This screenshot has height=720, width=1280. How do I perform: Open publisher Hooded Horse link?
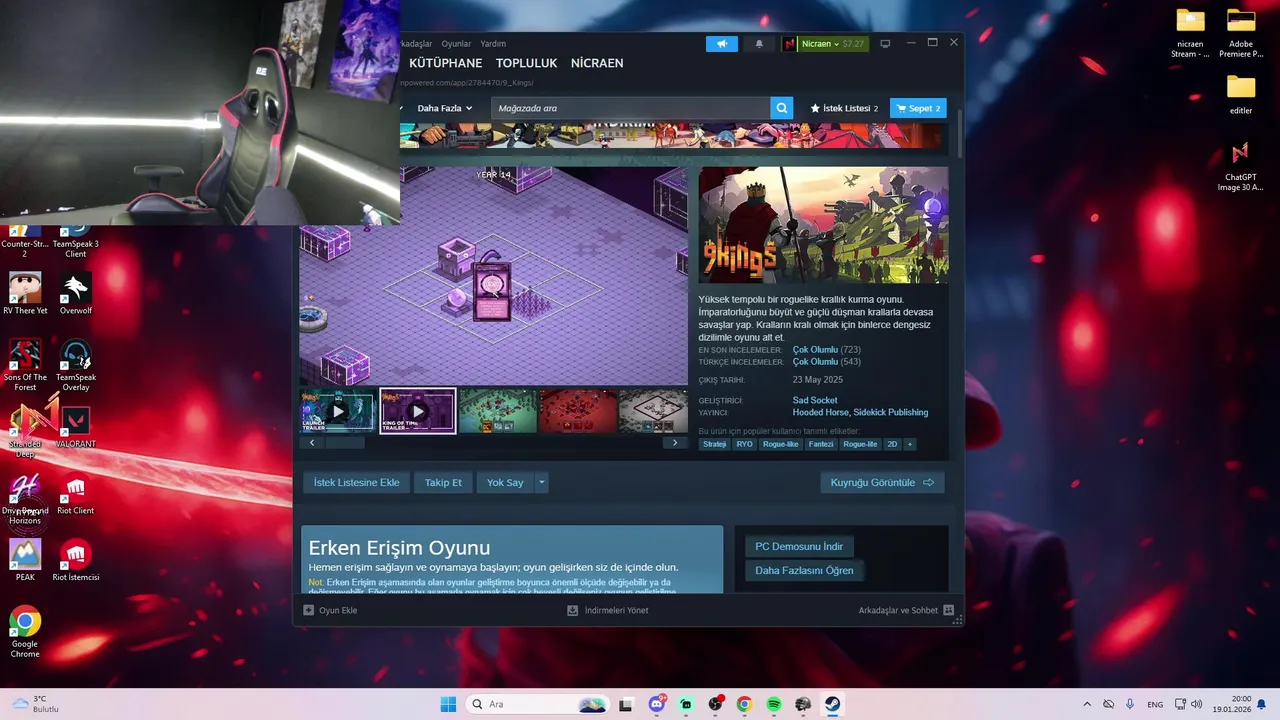pos(821,412)
